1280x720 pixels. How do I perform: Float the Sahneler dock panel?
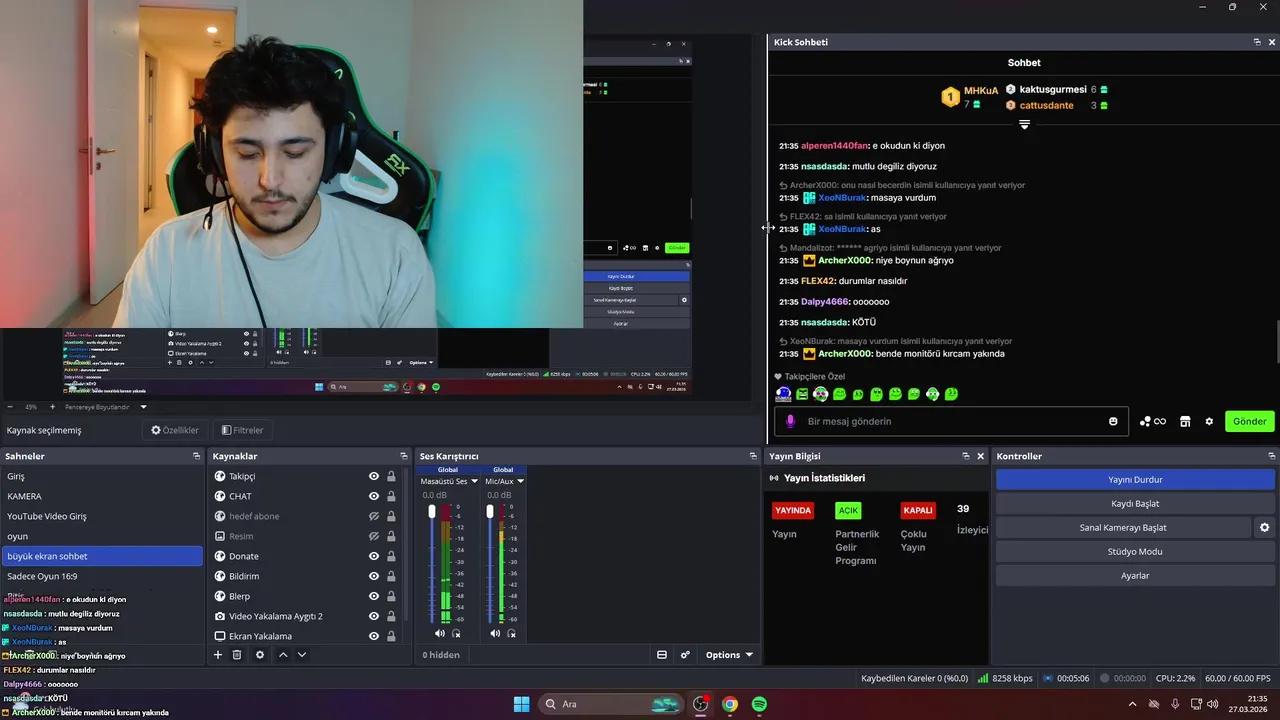pyautogui.click(x=197, y=456)
